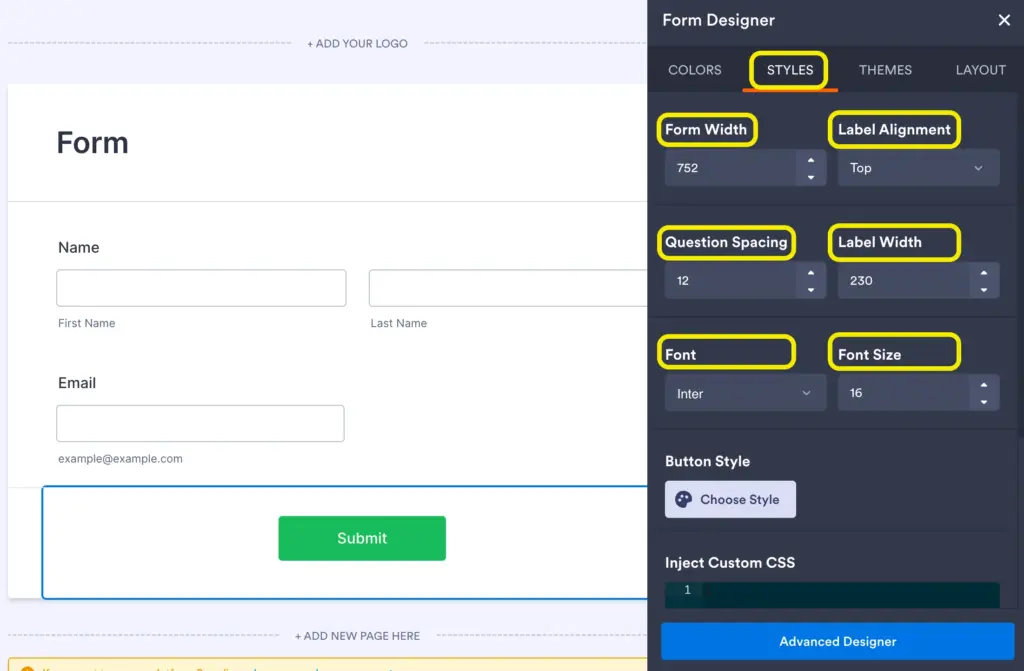Increase Font Size using the up arrow
Image resolution: width=1024 pixels, height=671 pixels.
point(984,387)
